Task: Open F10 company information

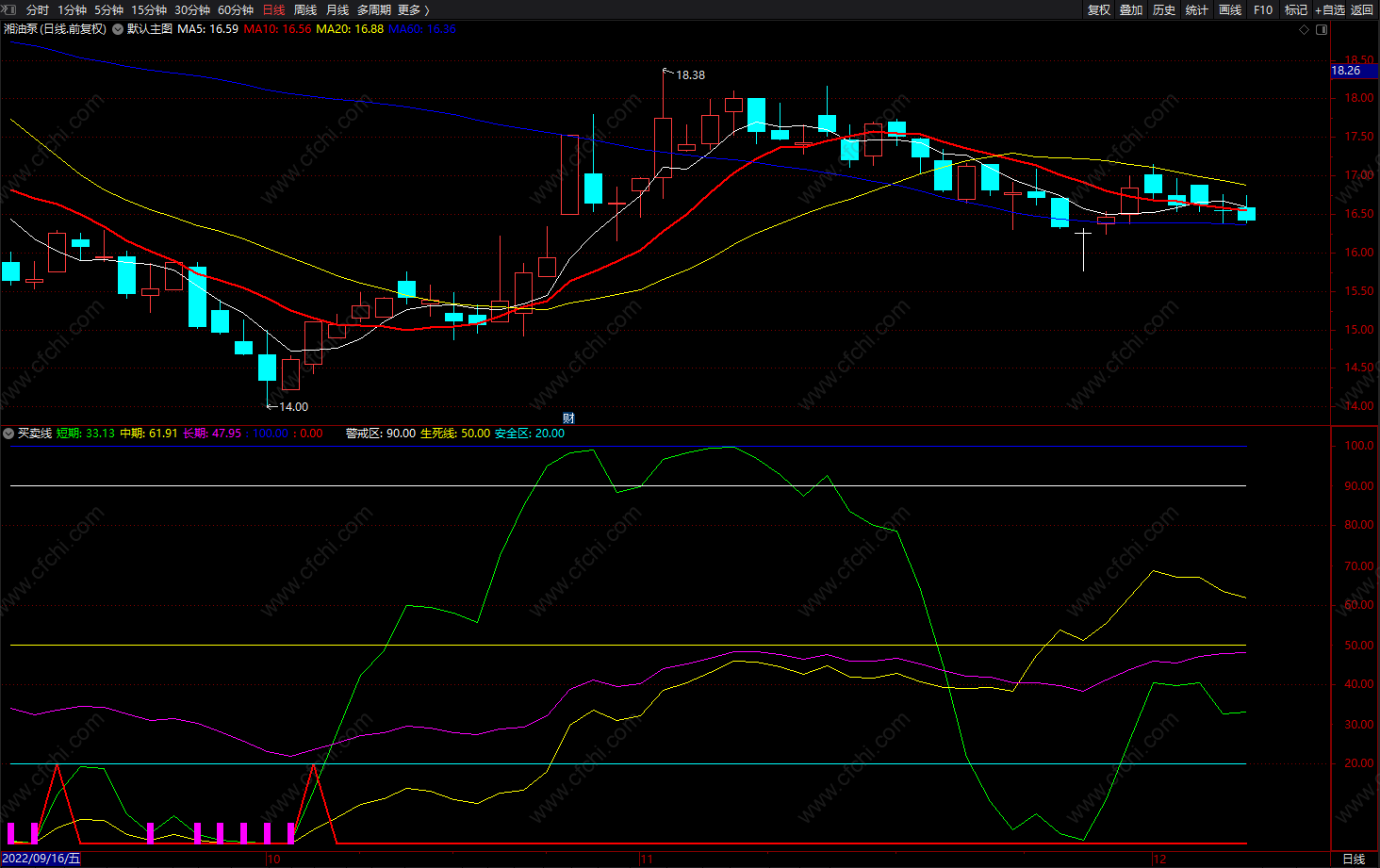Action: pyautogui.click(x=1263, y=9)
